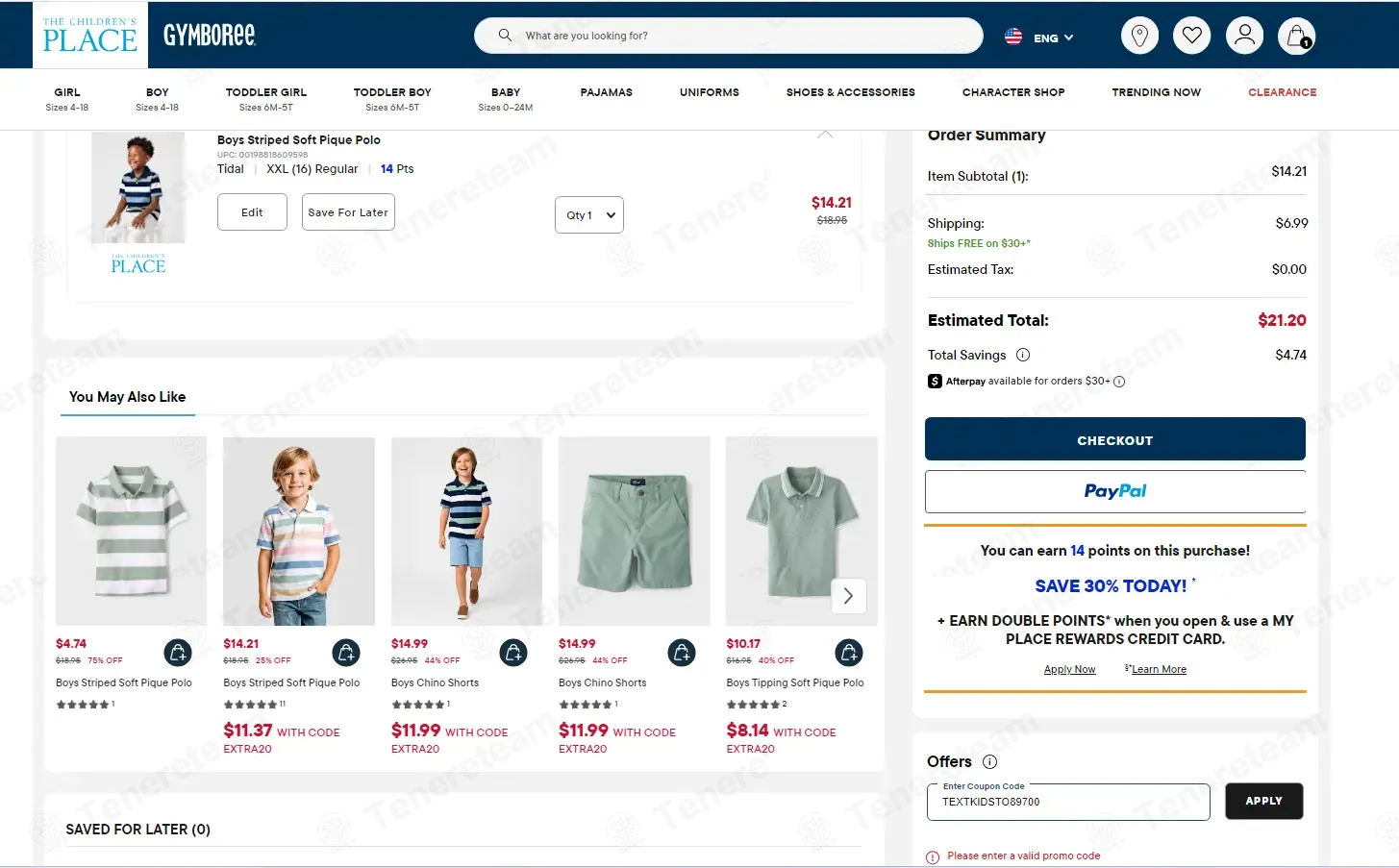Click APPLY coupon button
This screenshot has width=1399, height=868.
(1263, 801)
